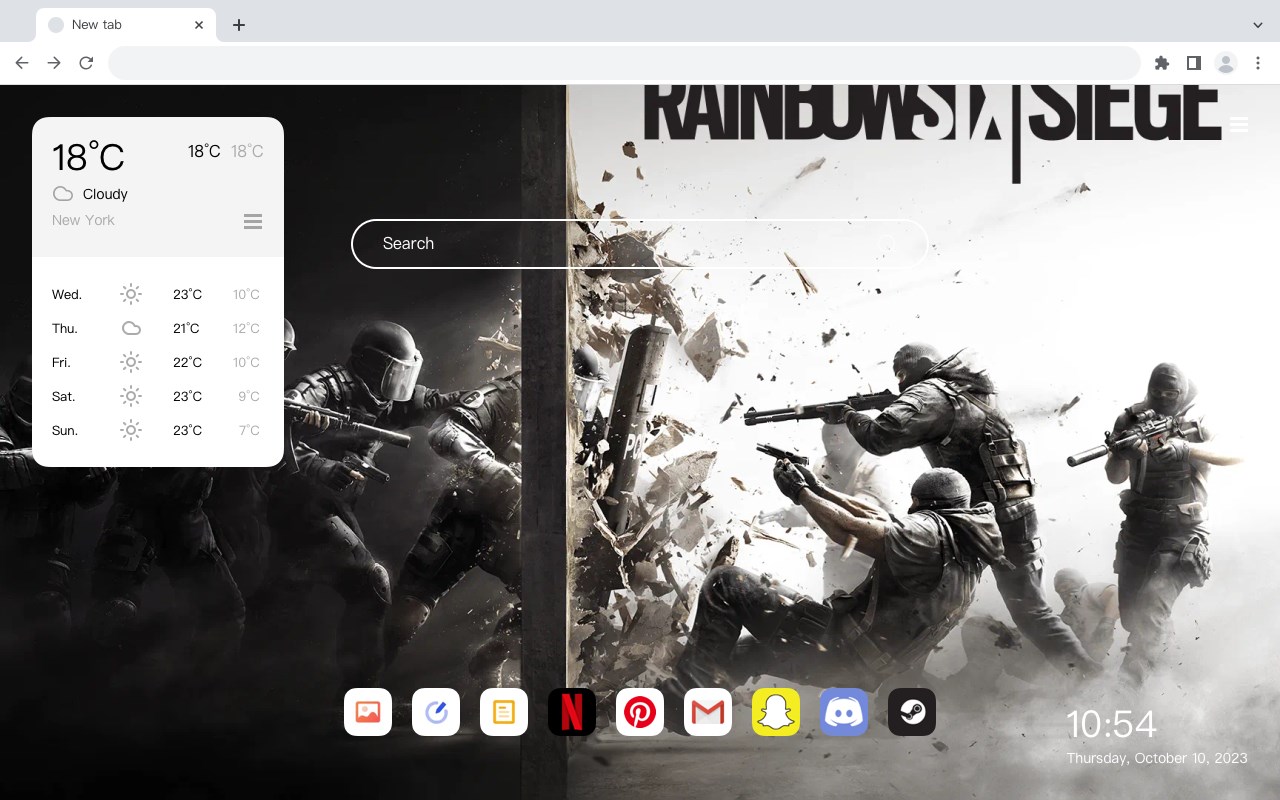The image size is (1280, 800).
Task: Open the Extensions puzzle icon
Action: [1162, 63]
